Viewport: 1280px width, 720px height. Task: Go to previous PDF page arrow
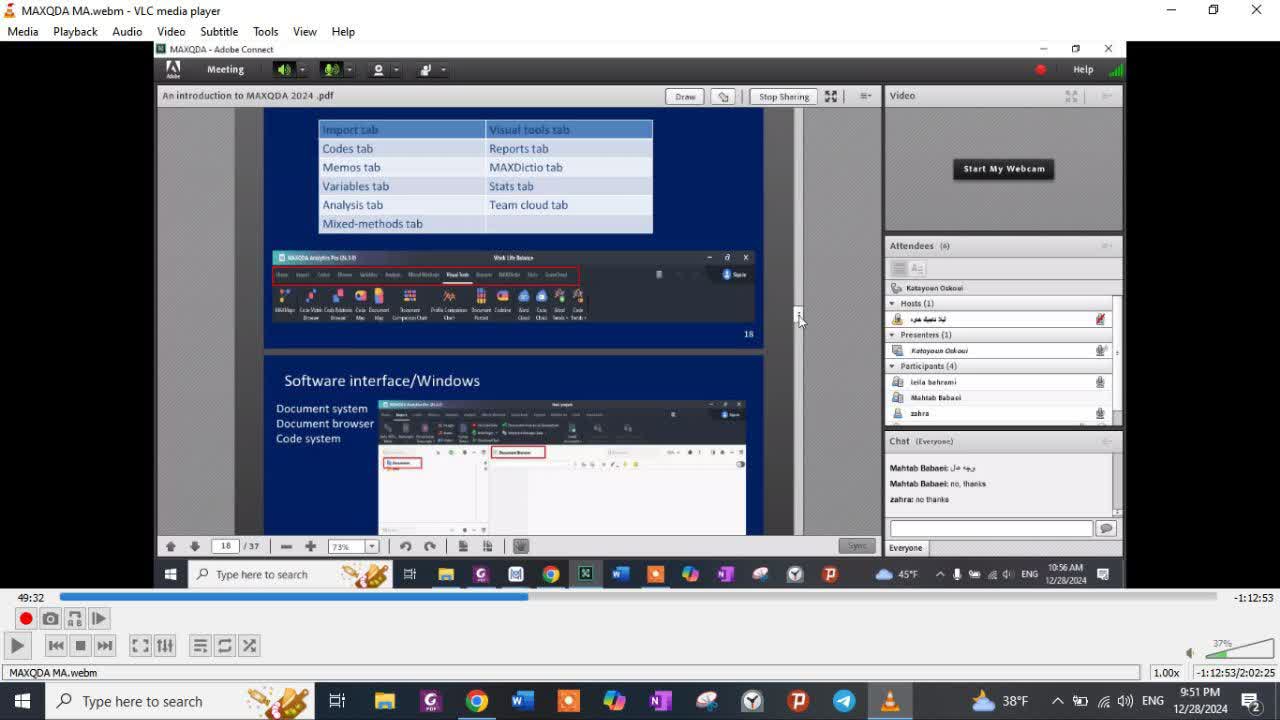(x=171, y=546)
